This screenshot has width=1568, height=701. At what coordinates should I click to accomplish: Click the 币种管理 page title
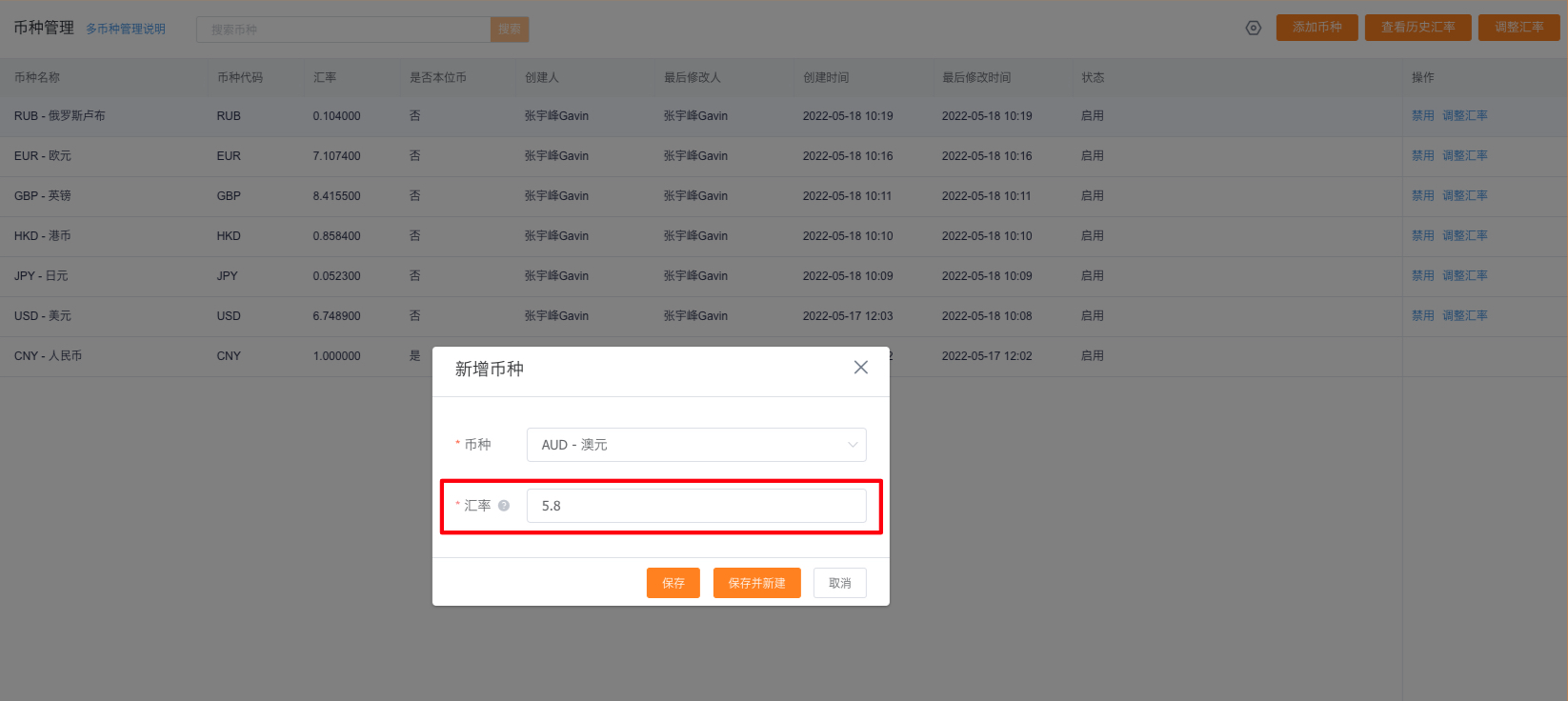[44, 28]
